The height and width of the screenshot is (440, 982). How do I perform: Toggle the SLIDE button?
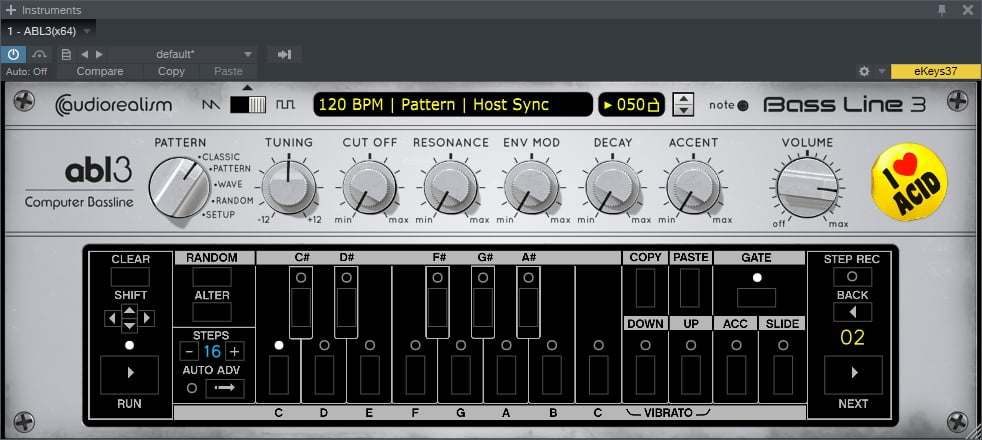pyautogui.click(x=782, y=374)
